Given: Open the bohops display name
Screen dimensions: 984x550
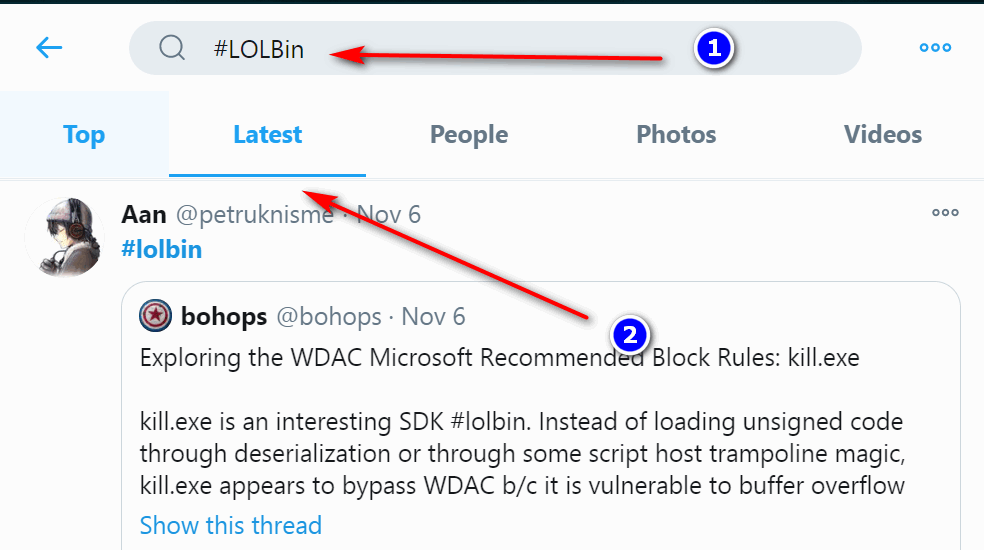Looking at the screenshot, I should 224,317.
